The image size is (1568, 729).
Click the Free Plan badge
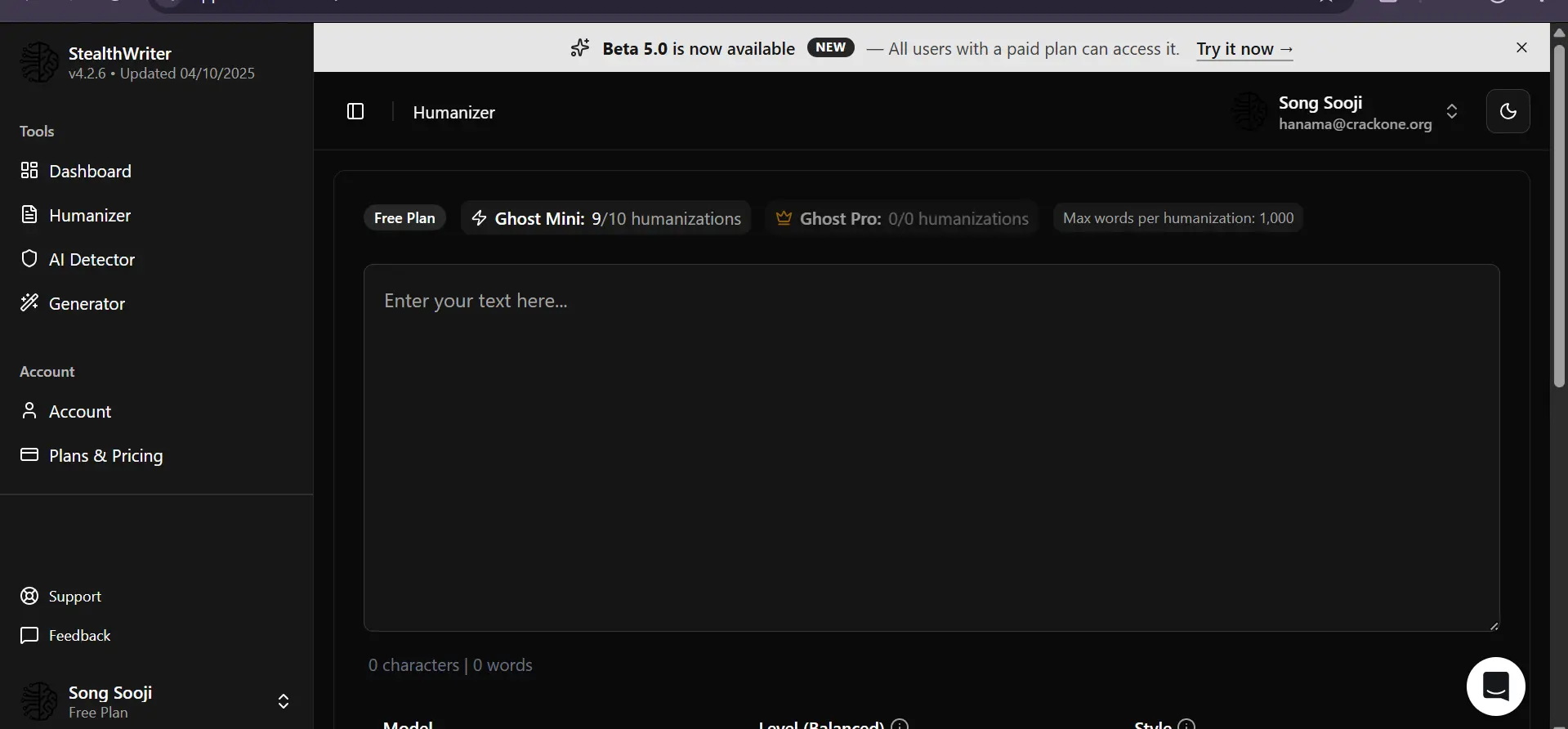point(404,217)
